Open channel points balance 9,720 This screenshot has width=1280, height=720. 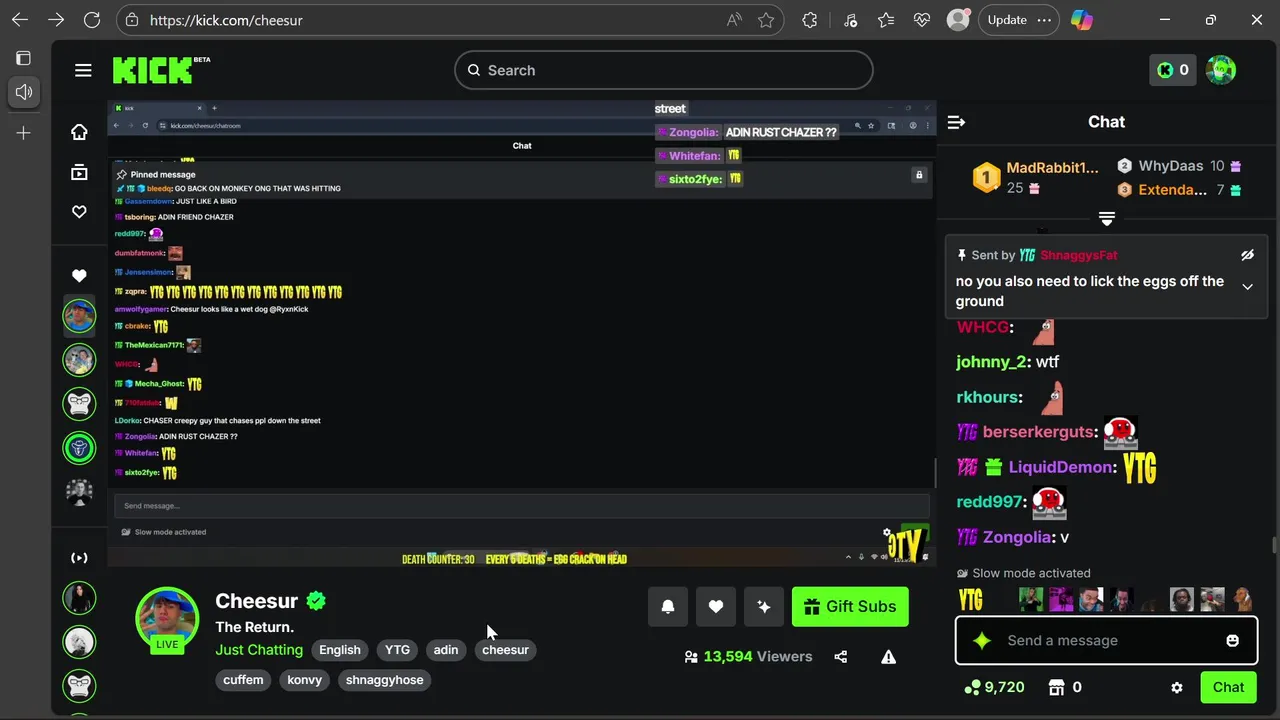pos(994,687)
